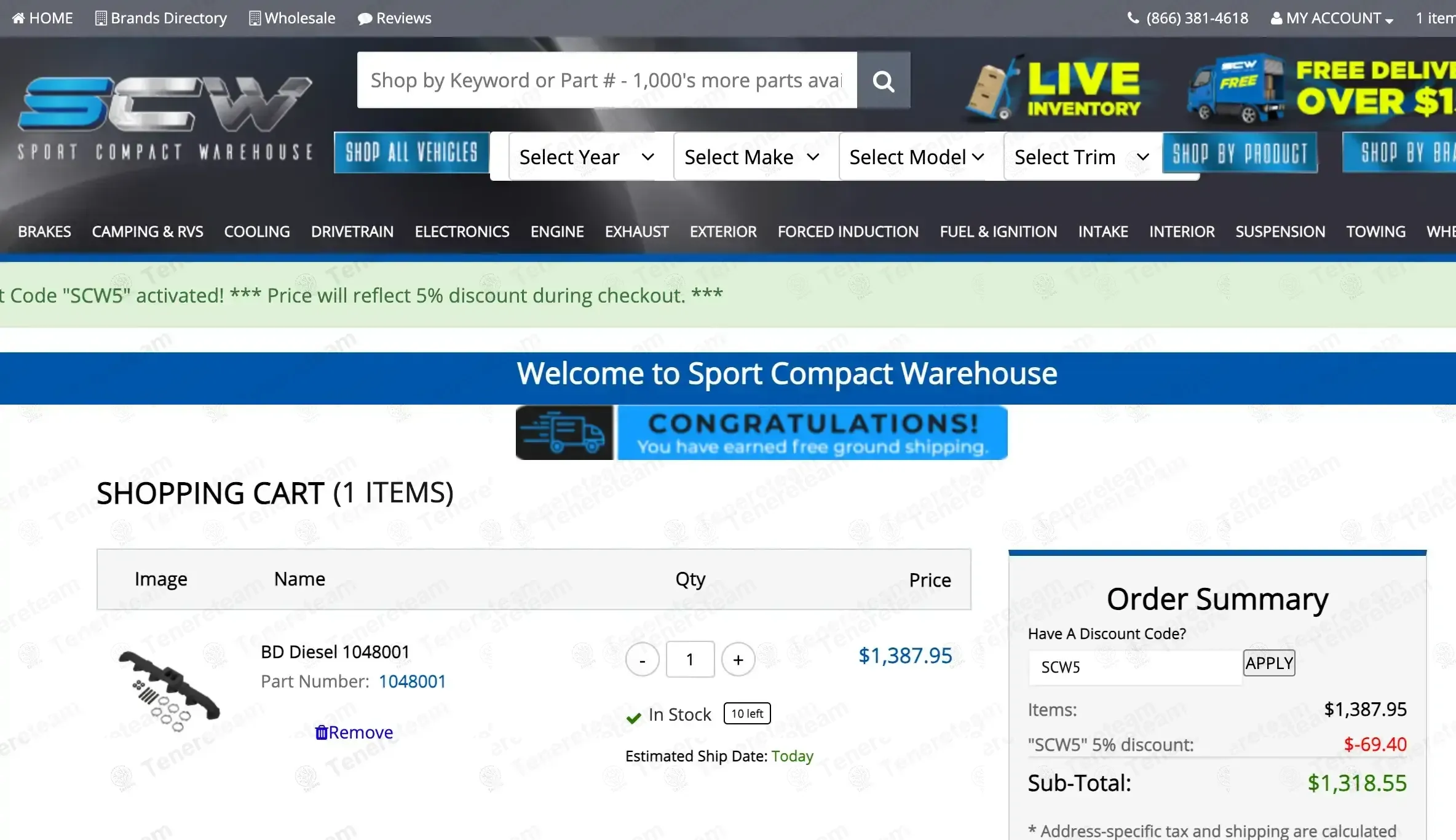Open the INTAKE category

pos(1103,231)
